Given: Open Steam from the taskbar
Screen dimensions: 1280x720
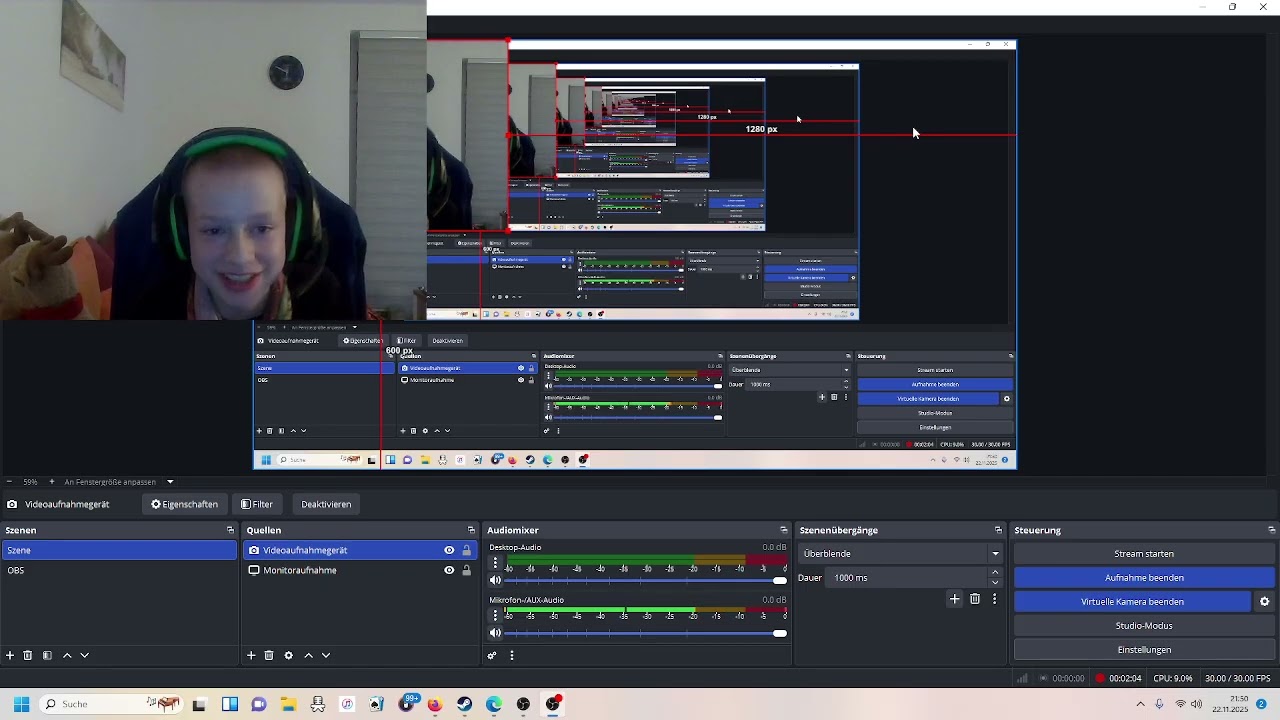Looking at the screenshot, I should click(x=464, y=704).
